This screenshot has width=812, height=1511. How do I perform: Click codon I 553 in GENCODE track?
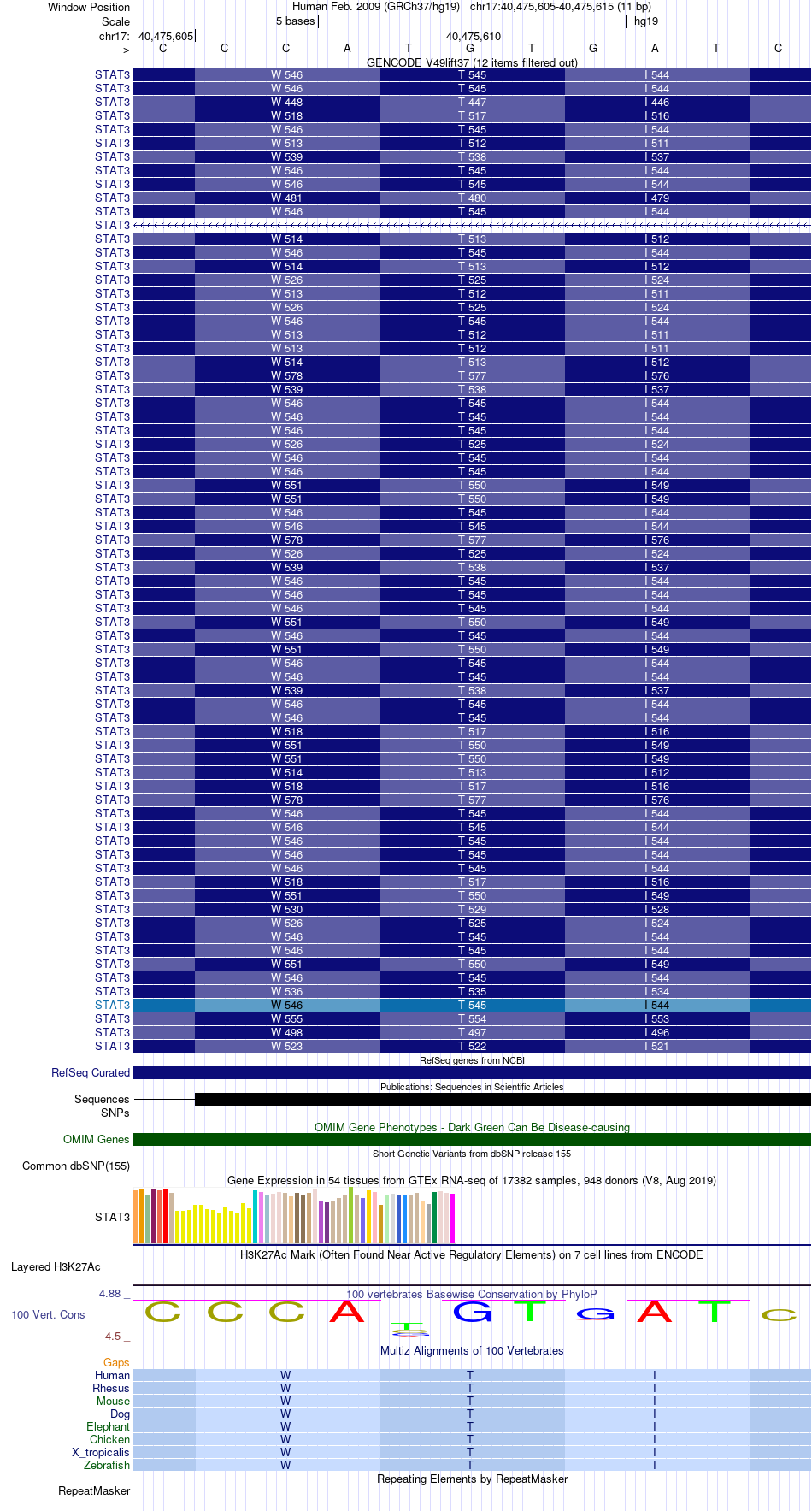tap(657, 1018)
